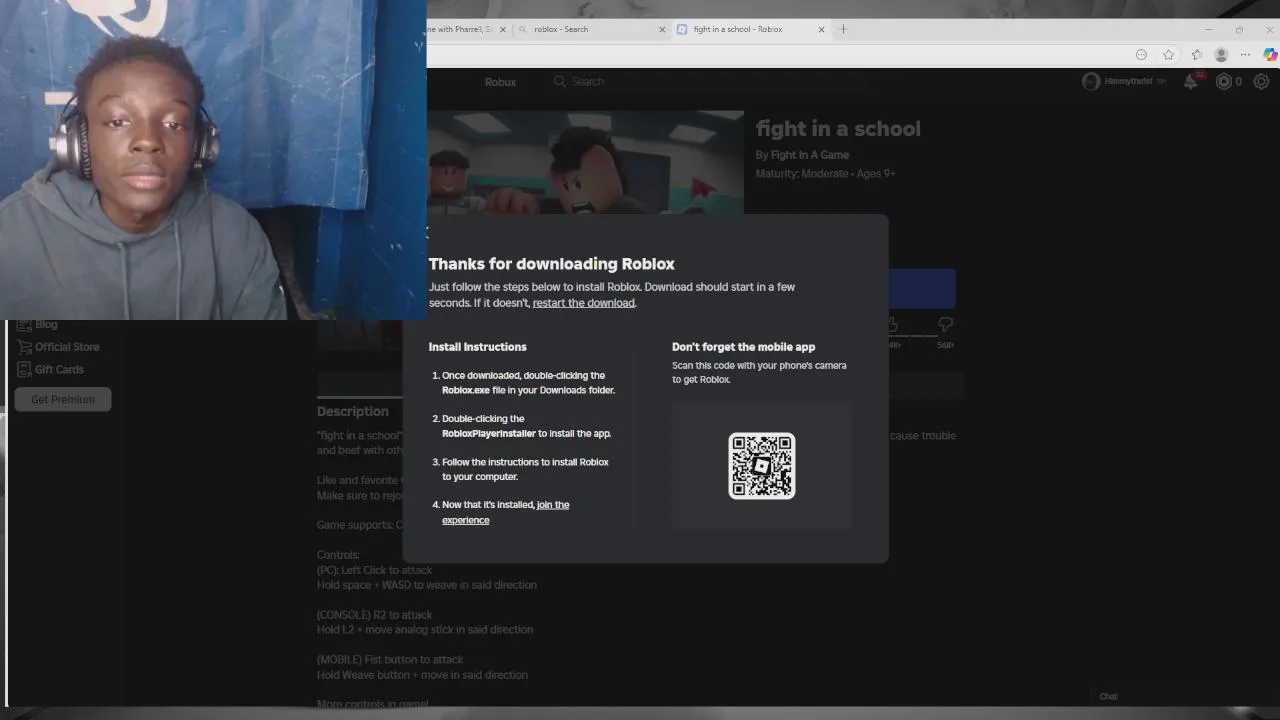Image resolution: width=1280 pixels, height=720 pixels.
Task: Open the browser favorites list icon
Action: click(1196, 55)
